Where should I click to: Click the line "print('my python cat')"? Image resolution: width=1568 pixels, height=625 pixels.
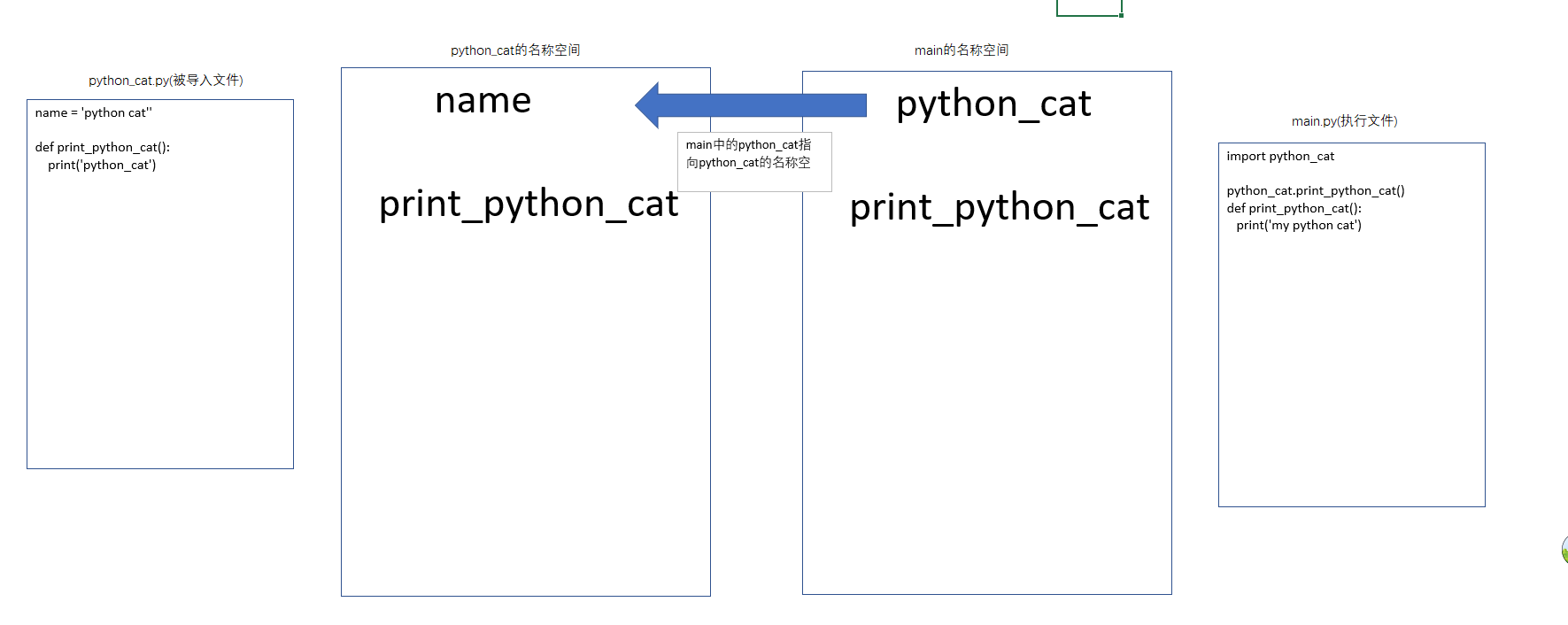[x=1299, y=225]
